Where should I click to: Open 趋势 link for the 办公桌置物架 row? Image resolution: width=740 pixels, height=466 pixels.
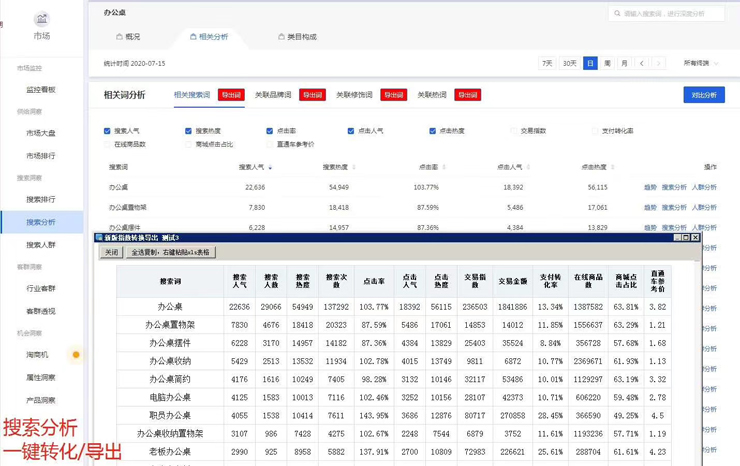pos(650,207)
